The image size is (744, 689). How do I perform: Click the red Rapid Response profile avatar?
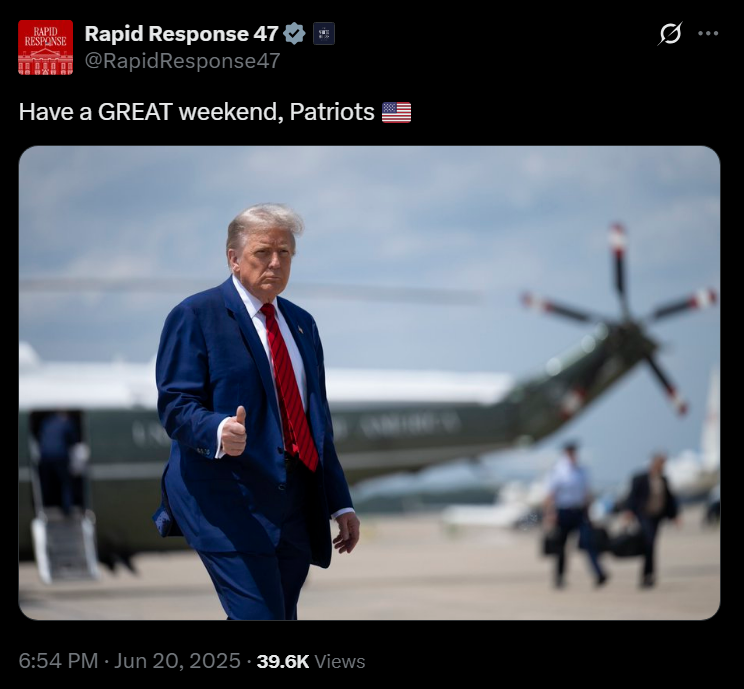pos(46,47)
